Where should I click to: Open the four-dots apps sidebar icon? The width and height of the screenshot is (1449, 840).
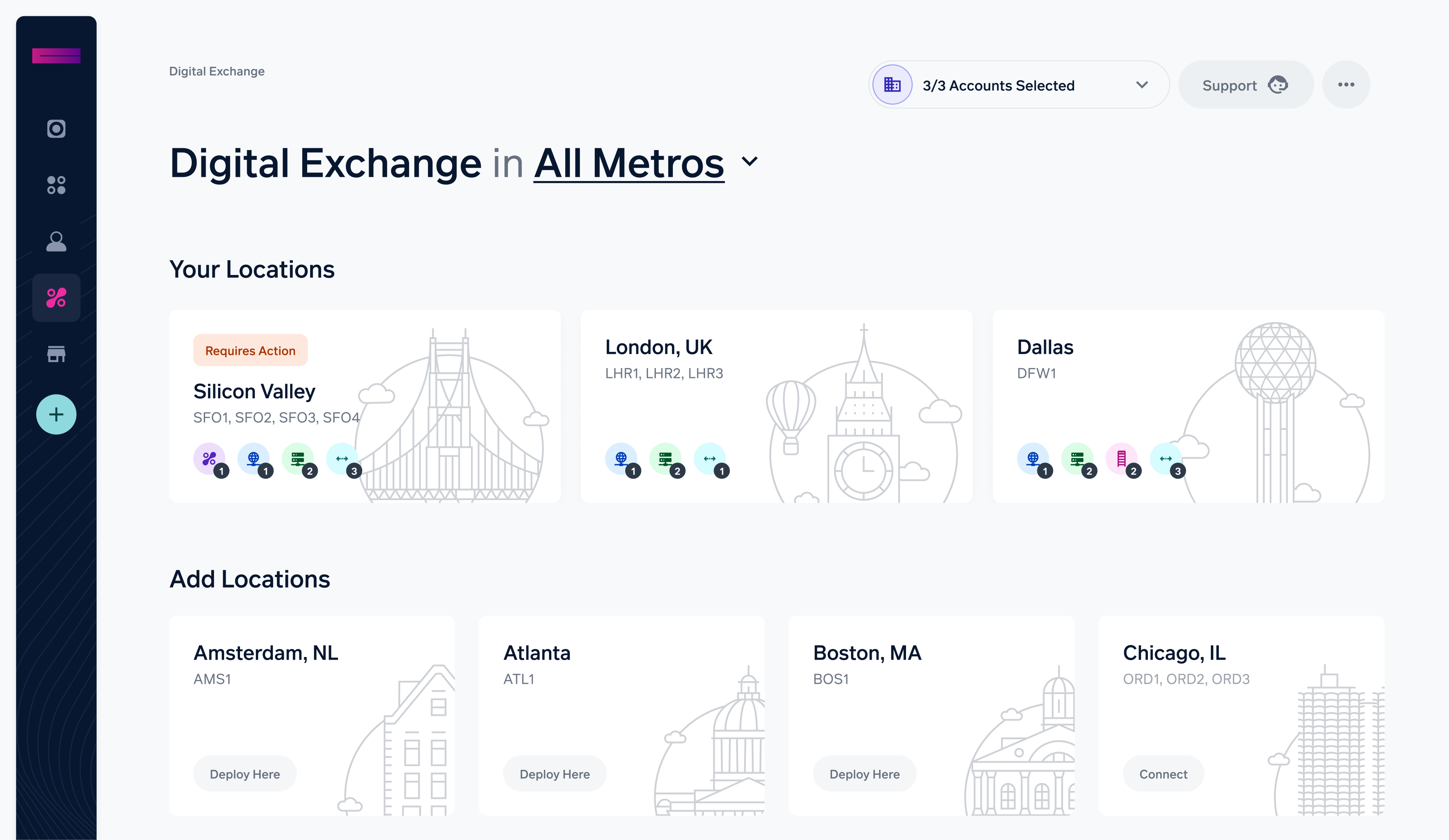tap(56, 185)
